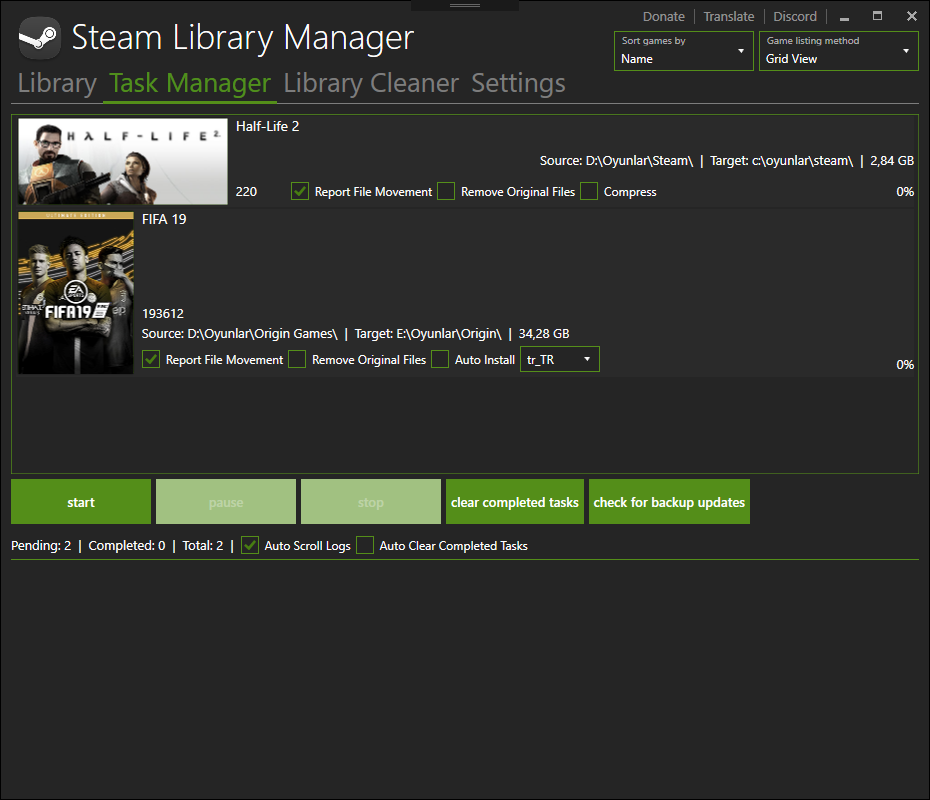
Task: Click the 34,28 GB size text
Action: pyautogui.click(x=544, y=334)
